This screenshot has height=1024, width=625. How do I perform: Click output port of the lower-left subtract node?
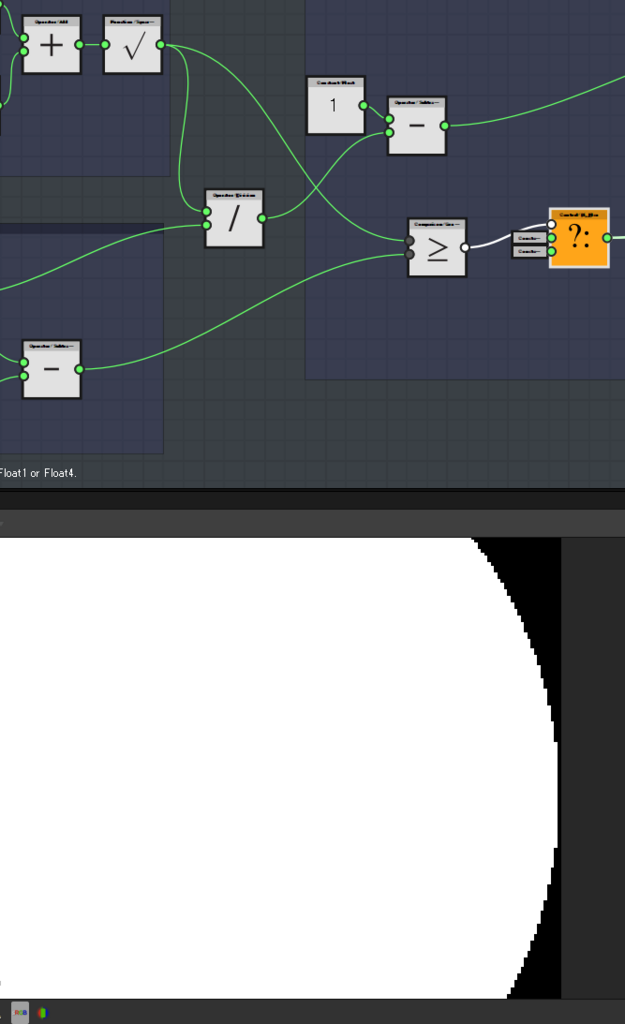tap(79, 370)
